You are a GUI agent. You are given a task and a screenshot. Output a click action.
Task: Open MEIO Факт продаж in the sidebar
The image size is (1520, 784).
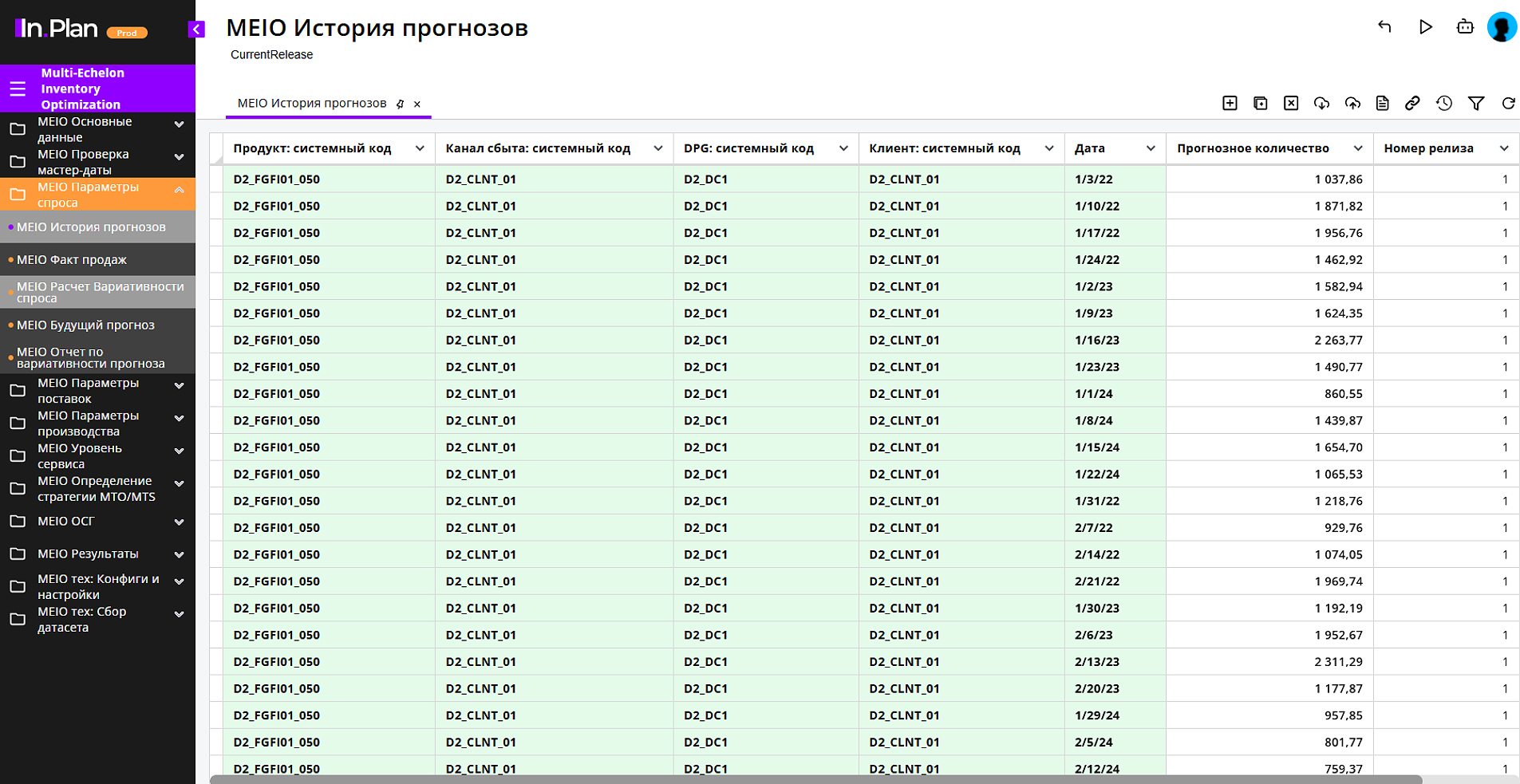pyautogui.click(x=72, y=260)
